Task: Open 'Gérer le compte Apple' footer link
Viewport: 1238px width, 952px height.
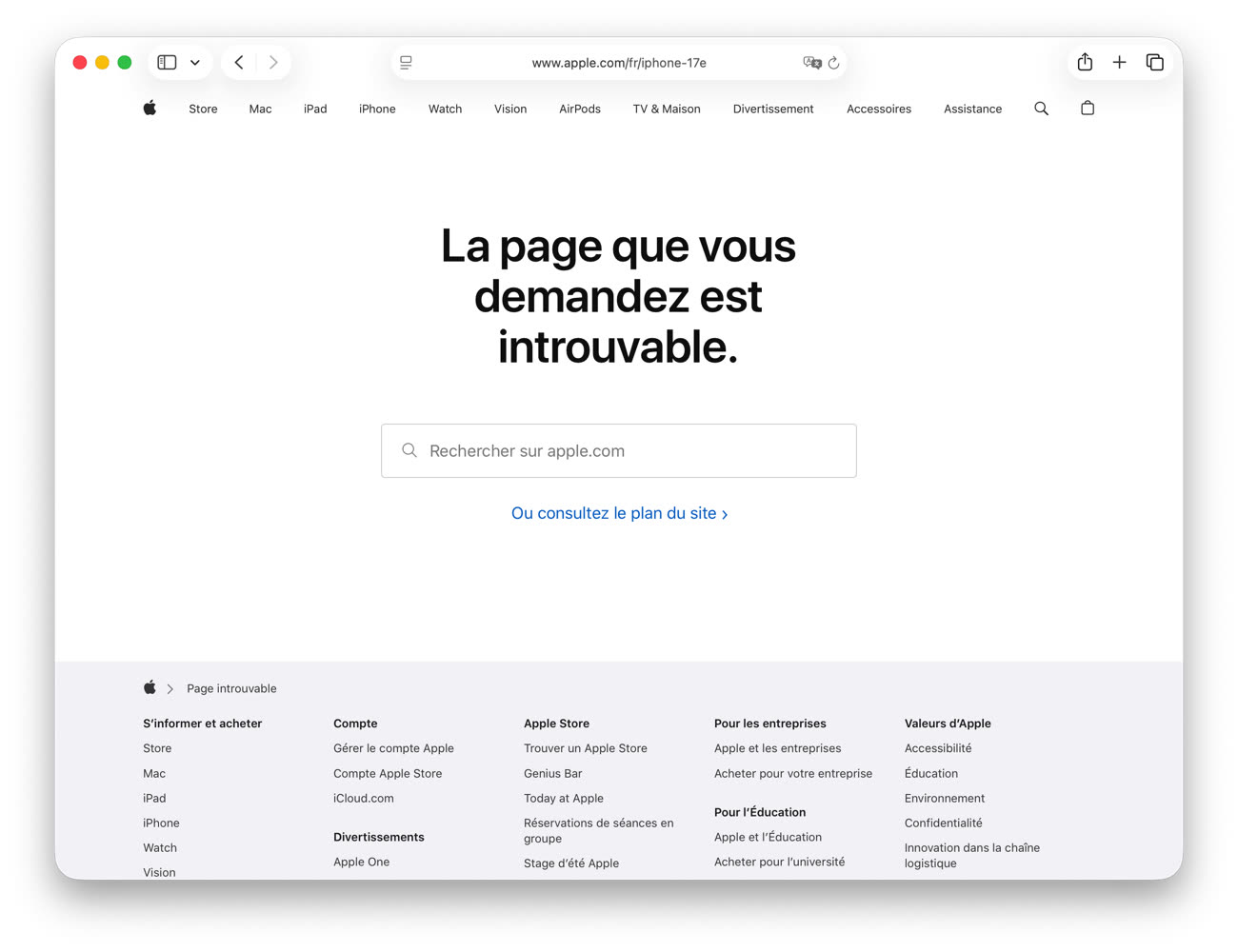Action: pos(393,748)
